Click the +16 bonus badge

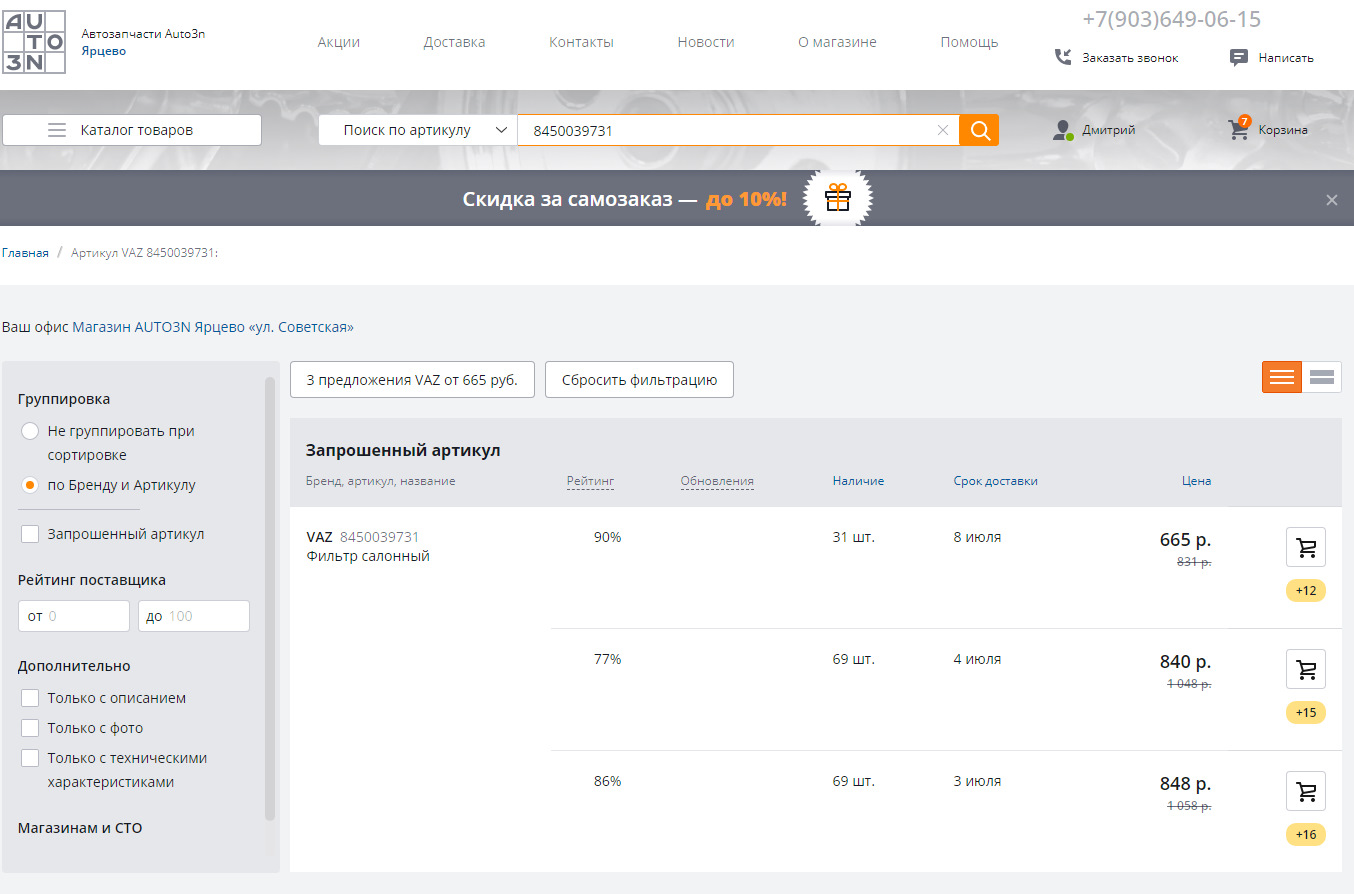pos(1305,834)
